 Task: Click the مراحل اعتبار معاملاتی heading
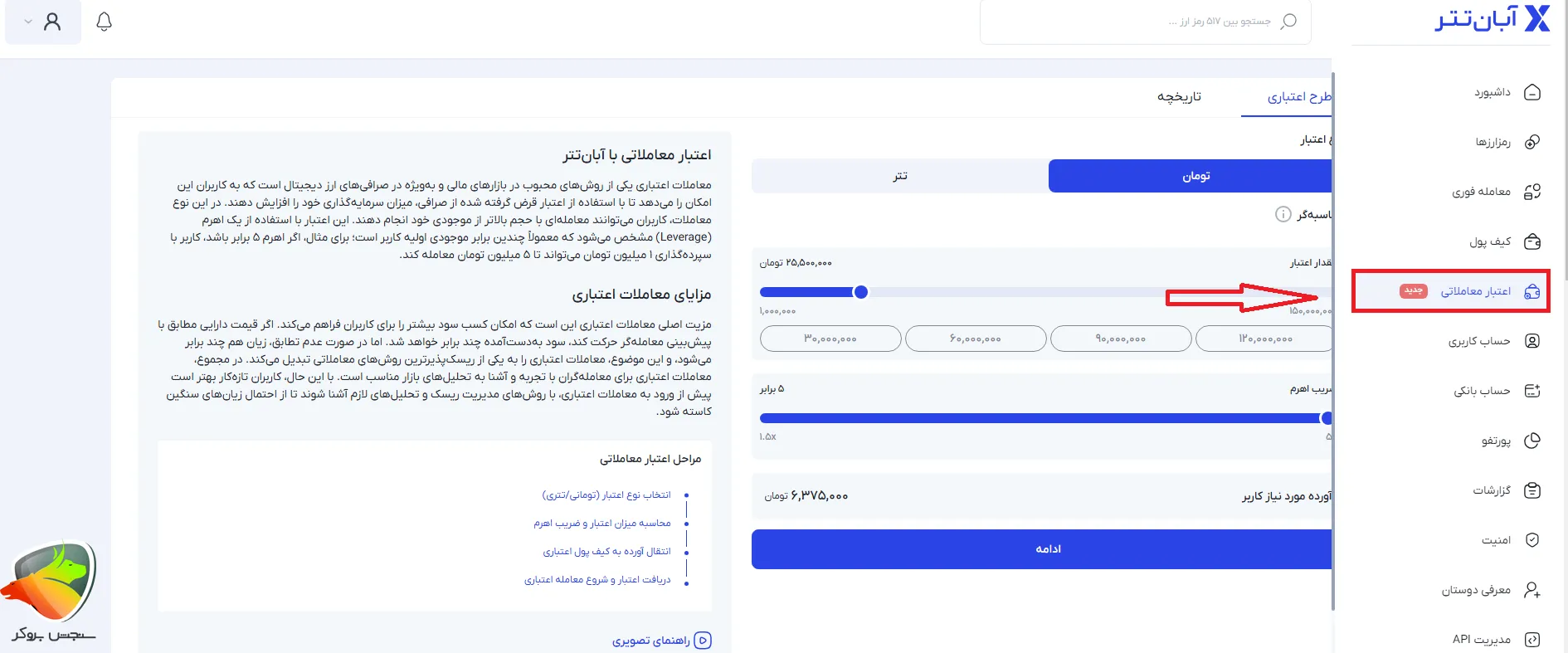tap(650, 459)
